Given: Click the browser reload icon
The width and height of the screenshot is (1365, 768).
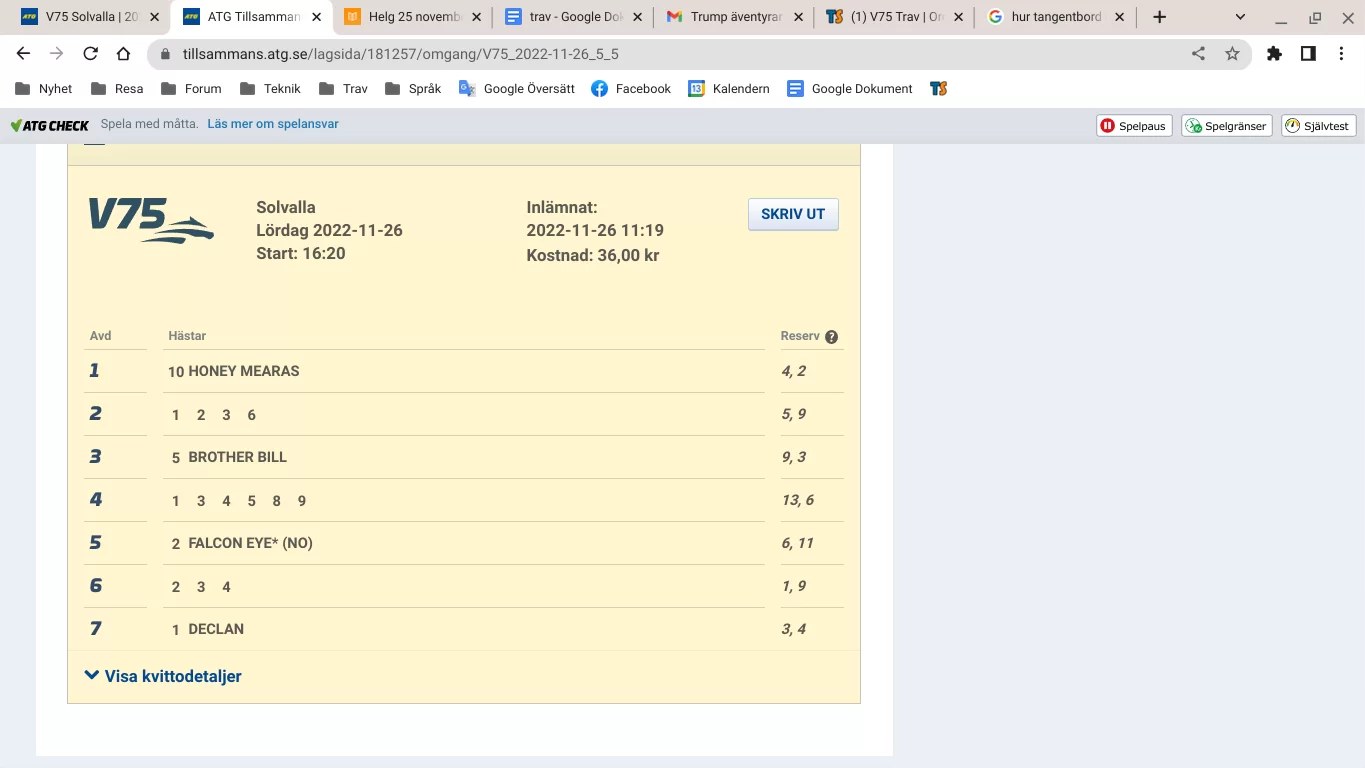Looking at the screenshot, I should point(90,54).
